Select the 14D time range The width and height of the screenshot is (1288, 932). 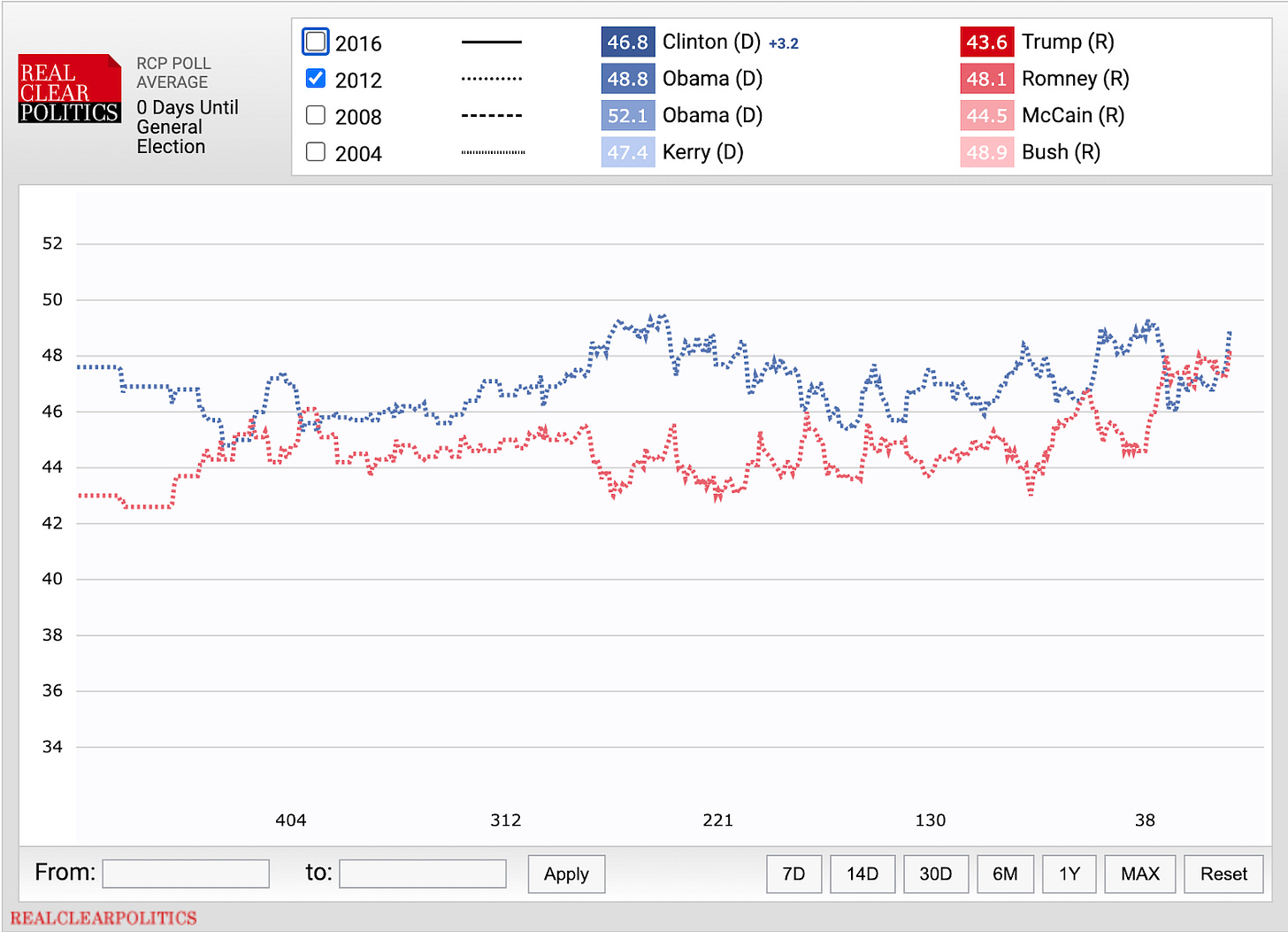pyautogui.click(x=862, y=874)
